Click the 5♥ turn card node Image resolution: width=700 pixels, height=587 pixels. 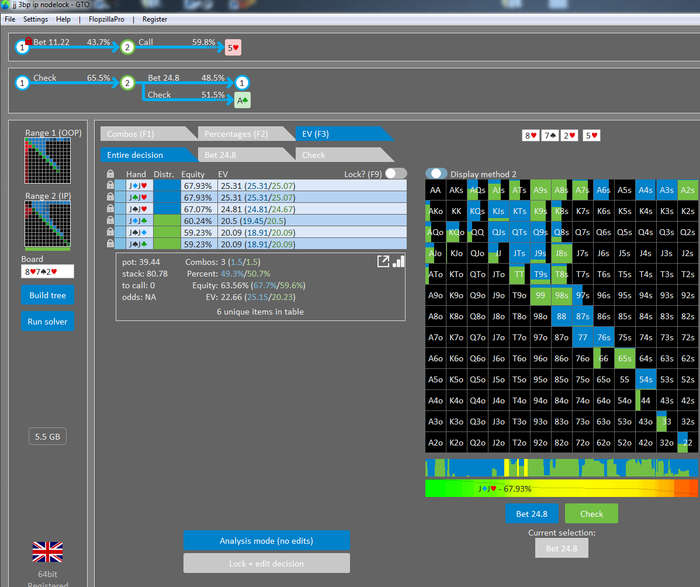tap(233, 47)
